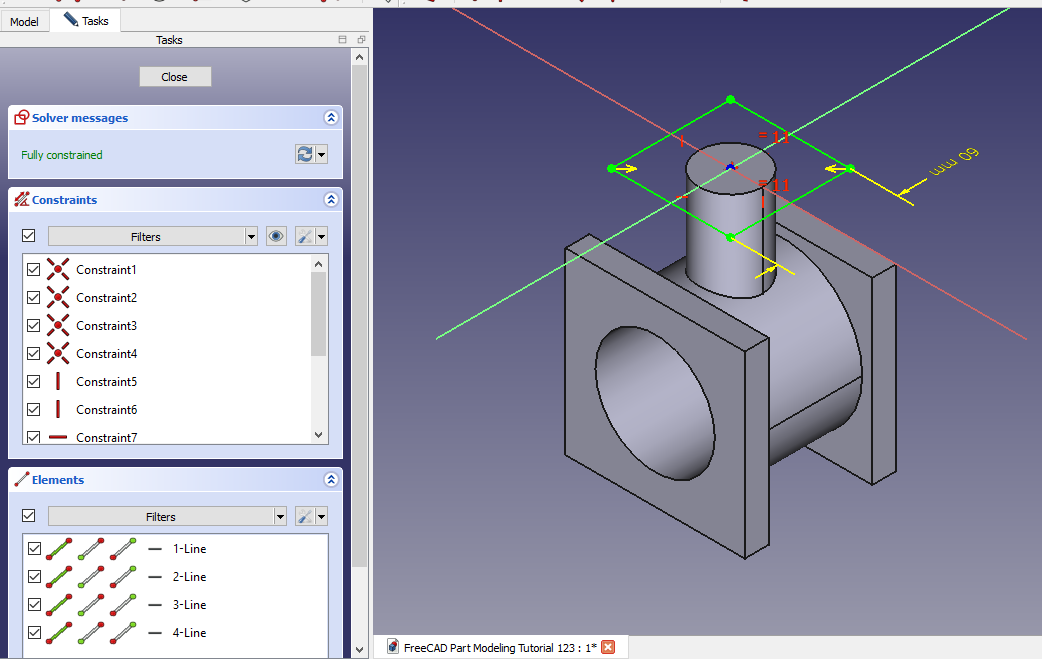Screen dimensions: 1042x659
Task: Click the constraints list scrollbar down arrow
Action: point(319,435)
